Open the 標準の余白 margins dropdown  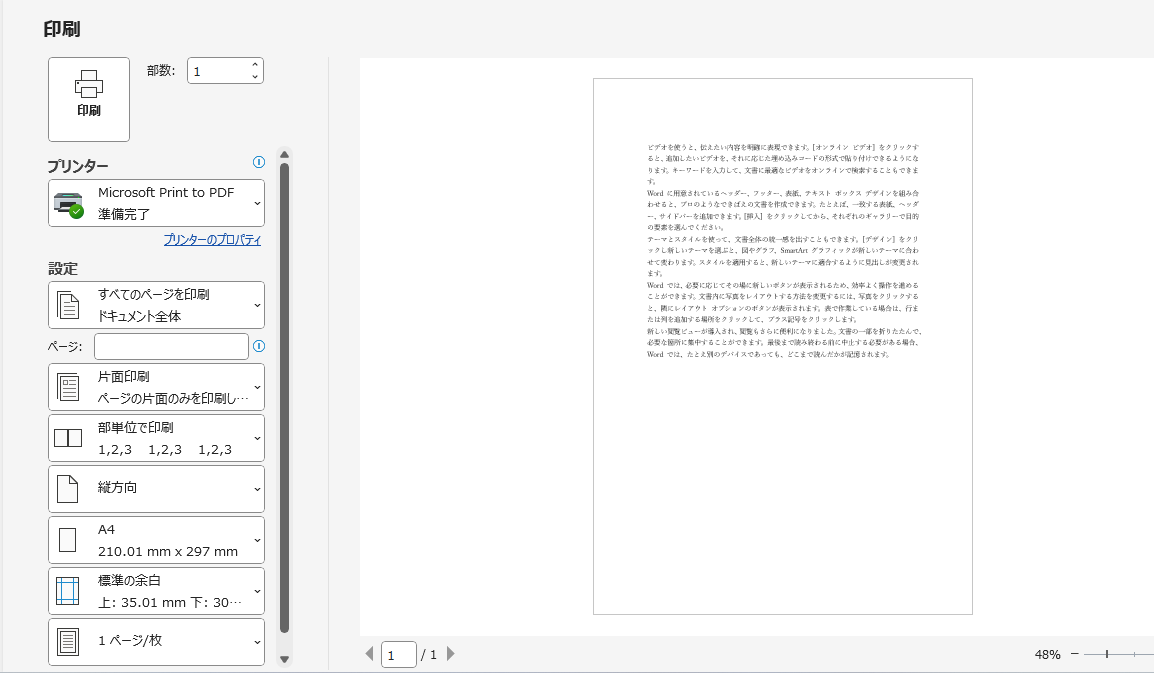point(157,591)
